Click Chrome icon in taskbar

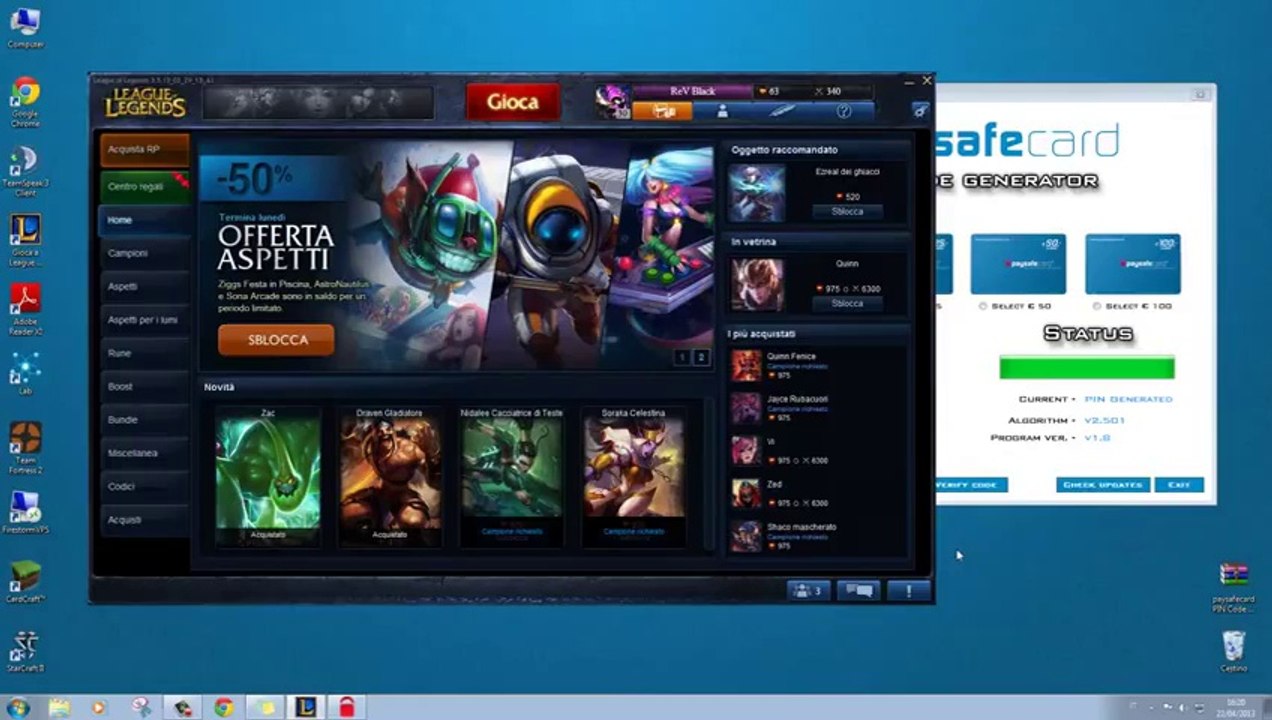pyautogui.click(x=223, y=708)
